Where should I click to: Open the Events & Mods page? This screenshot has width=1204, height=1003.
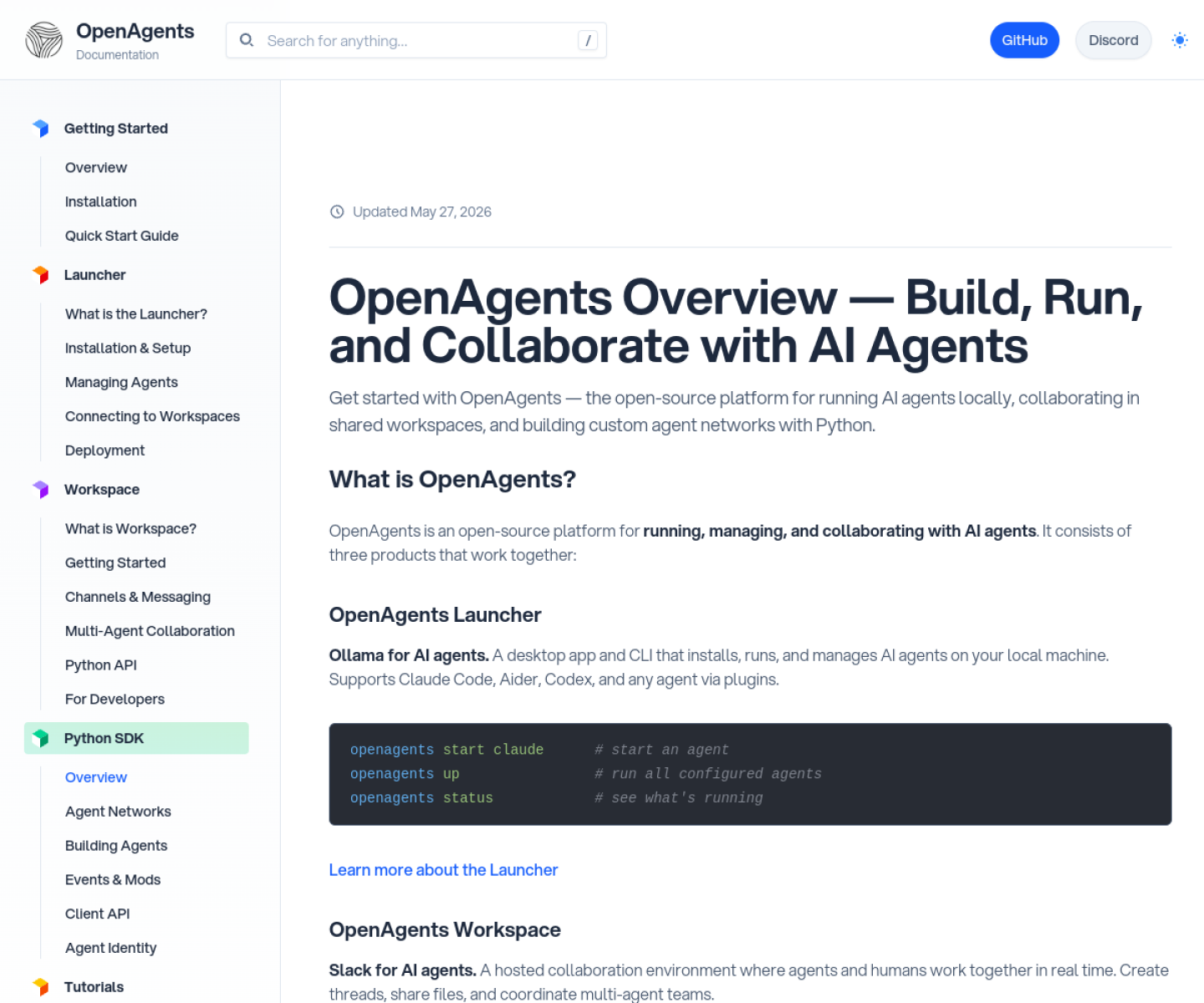tap(113, 880)
